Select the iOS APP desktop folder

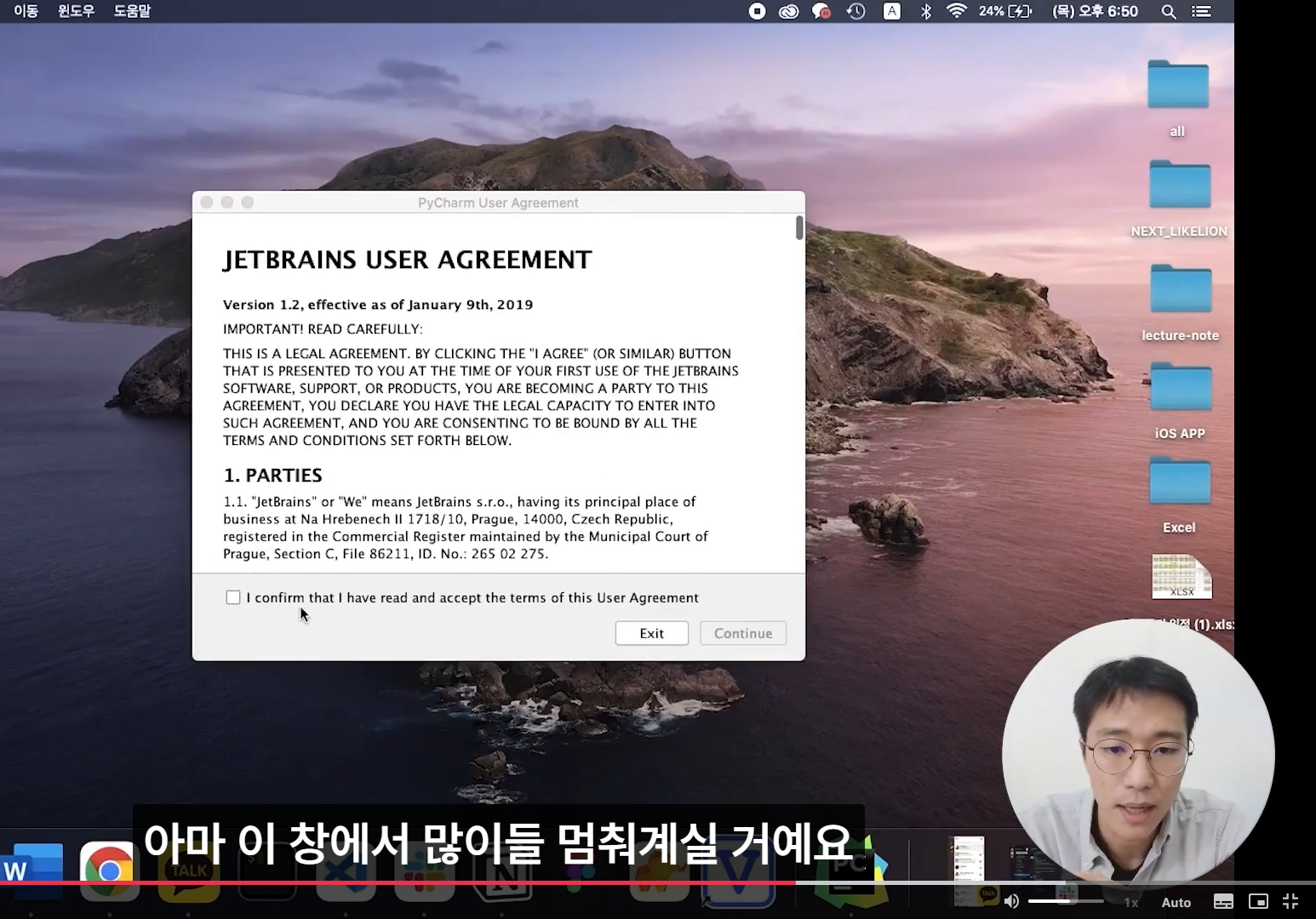1181,387
